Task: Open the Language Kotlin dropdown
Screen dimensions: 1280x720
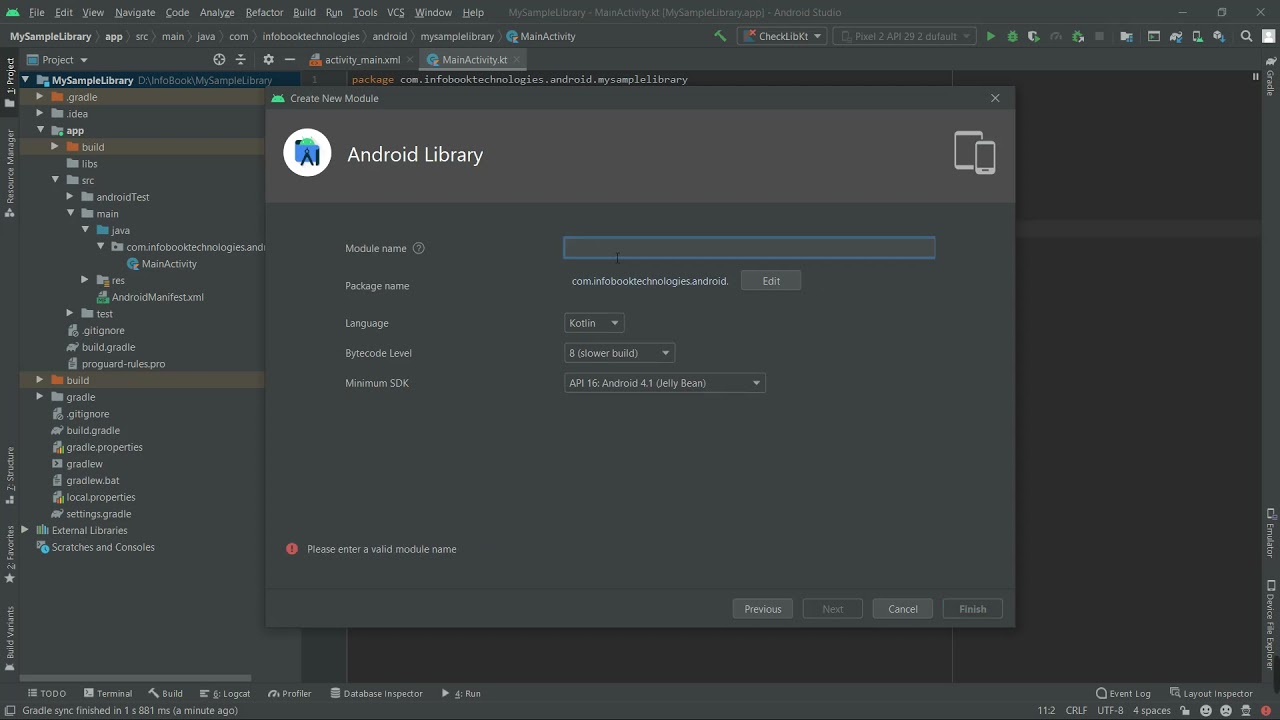Action: coord(594,323)
